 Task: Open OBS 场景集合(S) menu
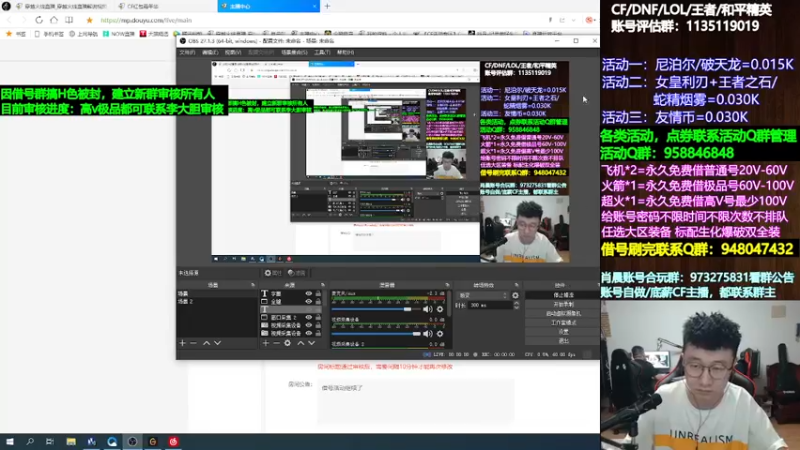click(x=294, y=53)
